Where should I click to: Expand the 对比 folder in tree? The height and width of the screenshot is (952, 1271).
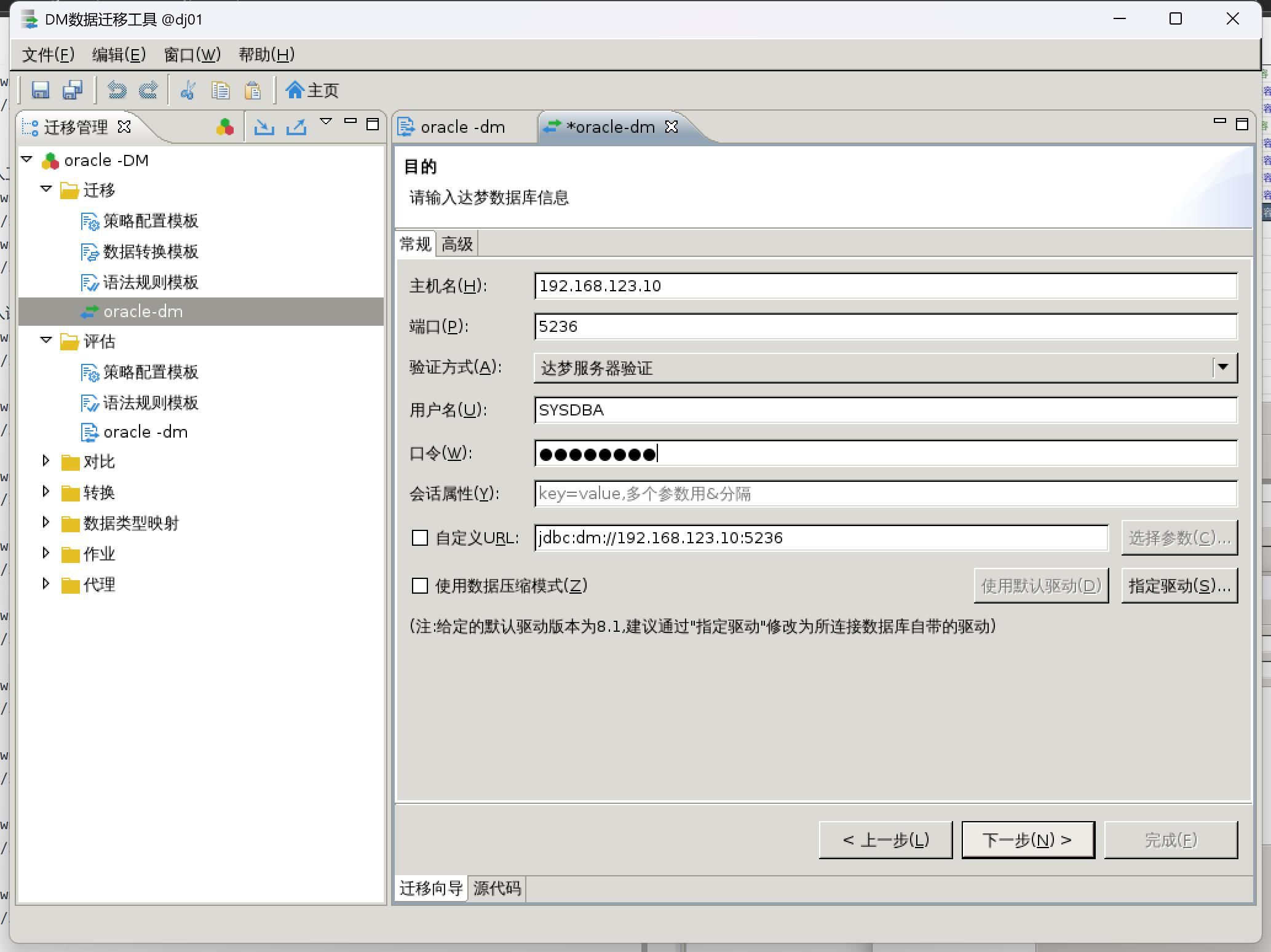(46, 461)
